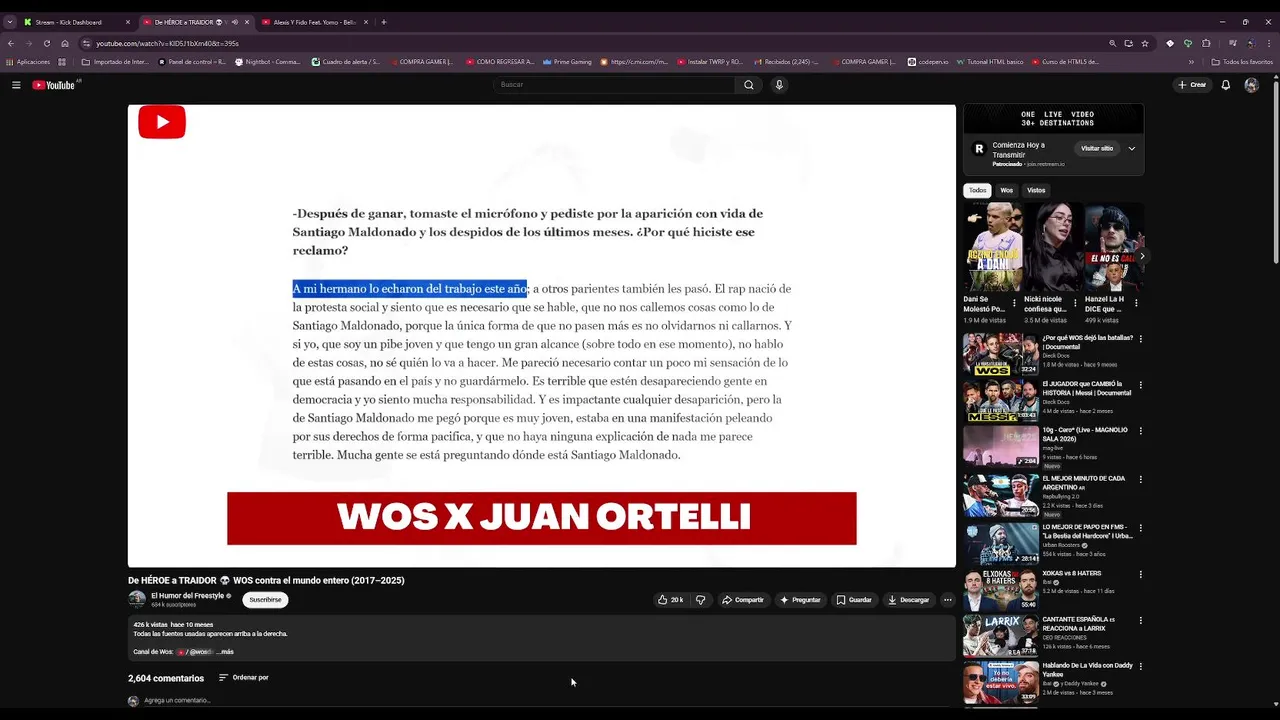The height and width of the screenshot is (720, 1280).
Task: Click the YouTube play icon in video corner
Action: pyautogui.click(x=162, y=122)
